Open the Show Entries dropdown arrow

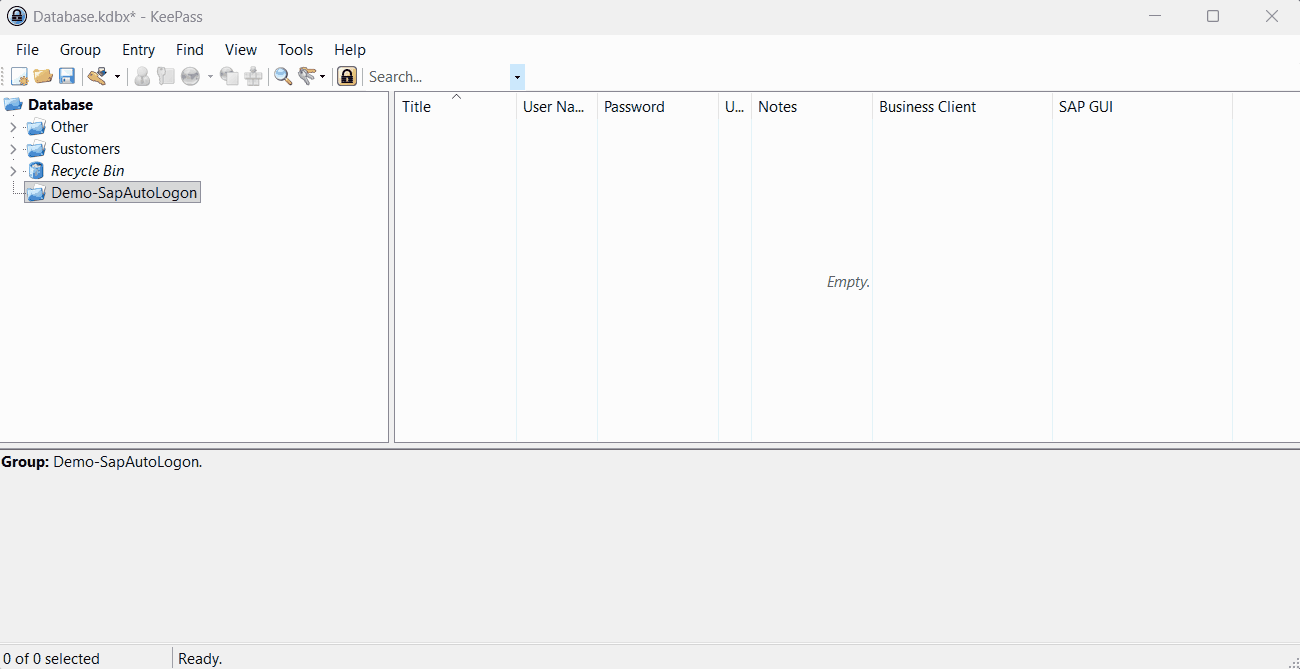322,76
